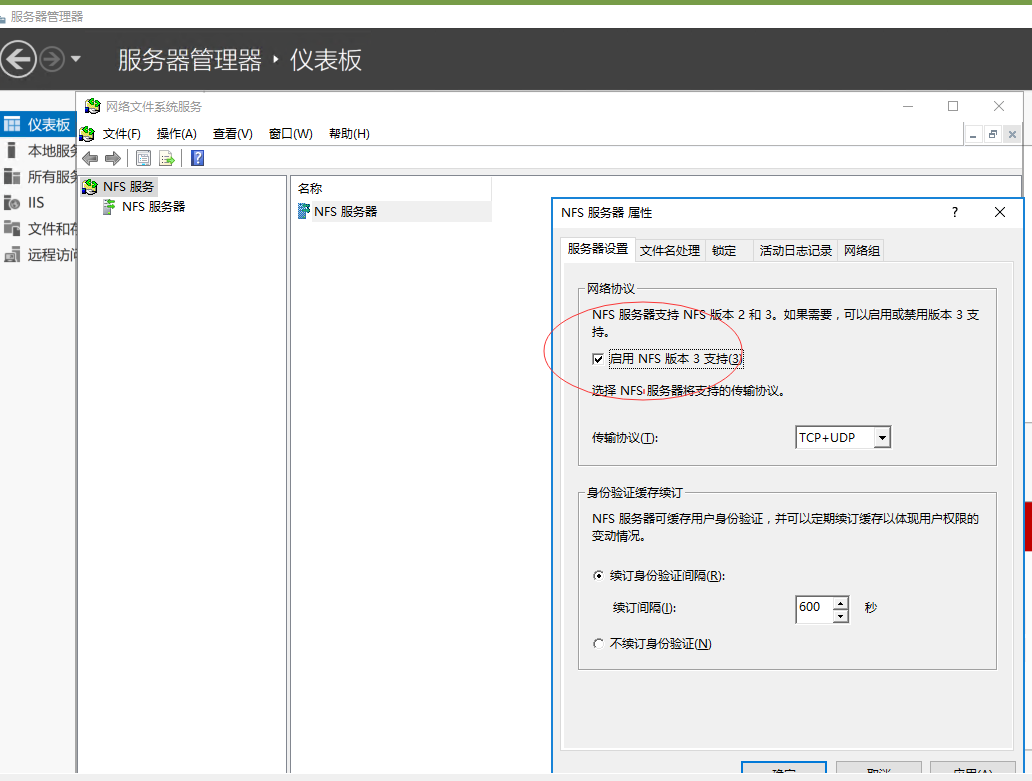Close inner MMC child window
1032x781 pixels.
(x=1012, y=134)
